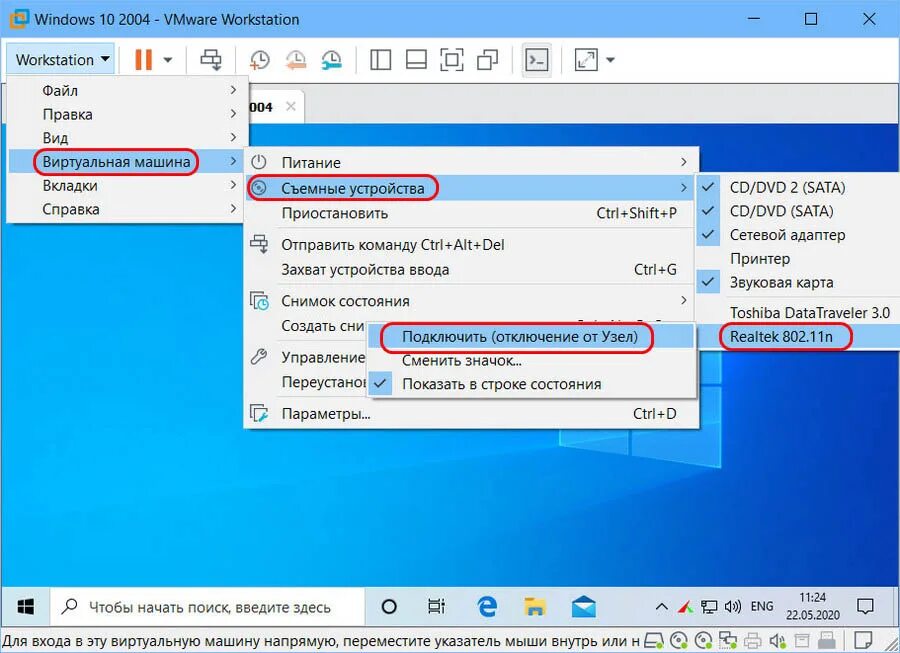Expand the Справка submenu
Image resolution: width=900 pixels, height=653 pixels.
coord(128,209)
